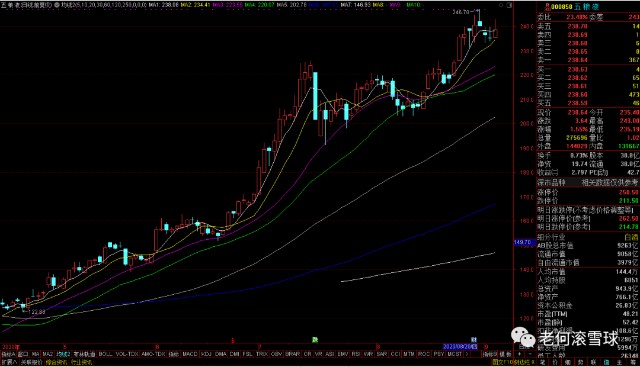Image resolution: width=640 pixels, height=367 pixels.
Task: Select the MACD indicator tab
Action: click(x=190, y=354)
